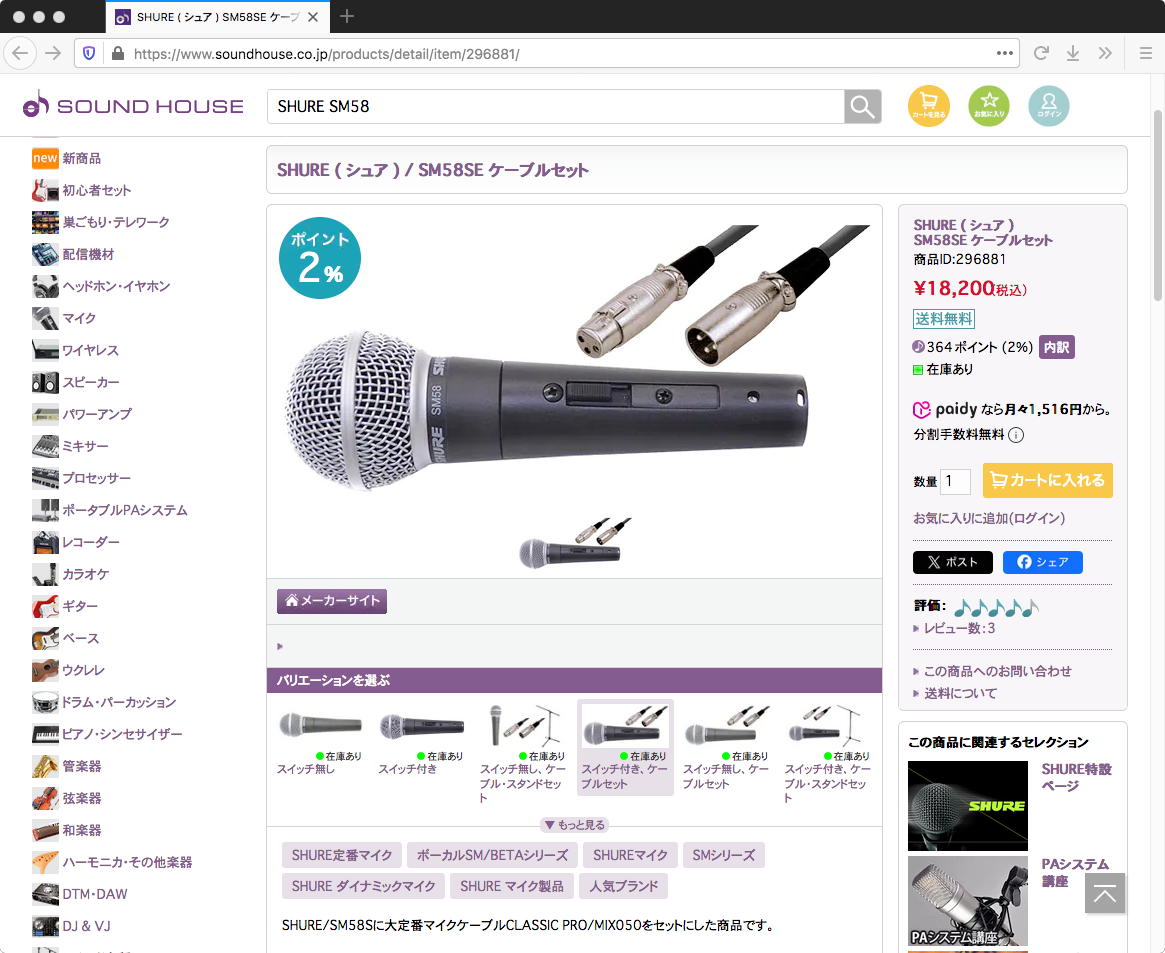The height and width of the screenshot is (953, 1165).
Task: Expand もっと見る variations
Action: click(574, 824)
